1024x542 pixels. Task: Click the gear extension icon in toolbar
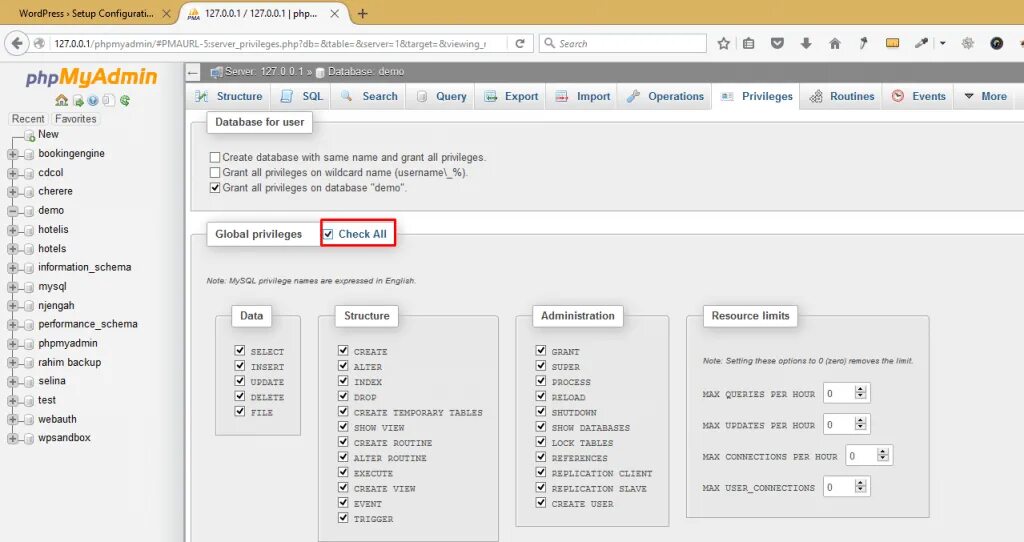click(x=968, y=43)
